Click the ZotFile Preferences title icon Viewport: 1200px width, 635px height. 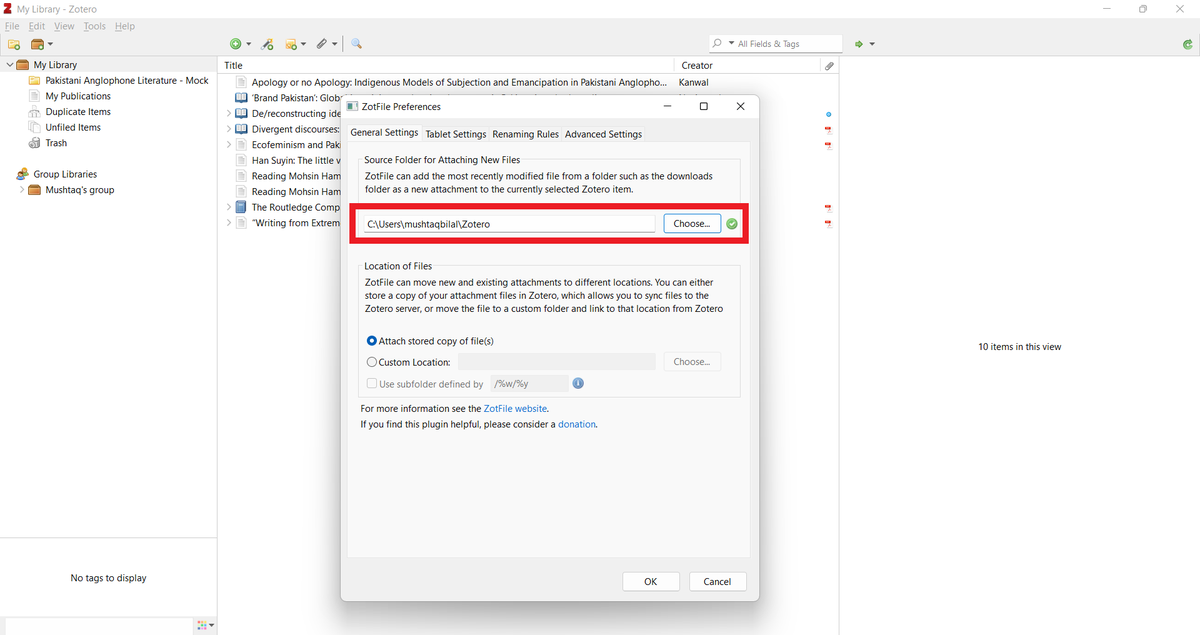353,106
